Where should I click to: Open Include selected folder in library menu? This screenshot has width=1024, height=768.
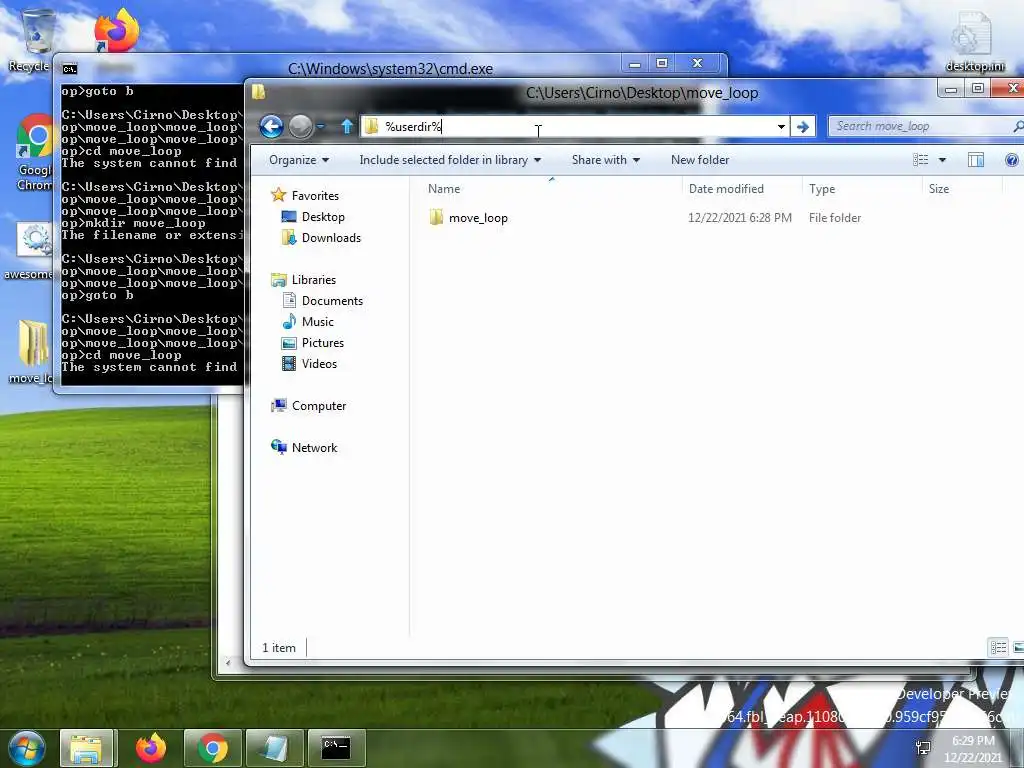(x=450, y=160)
